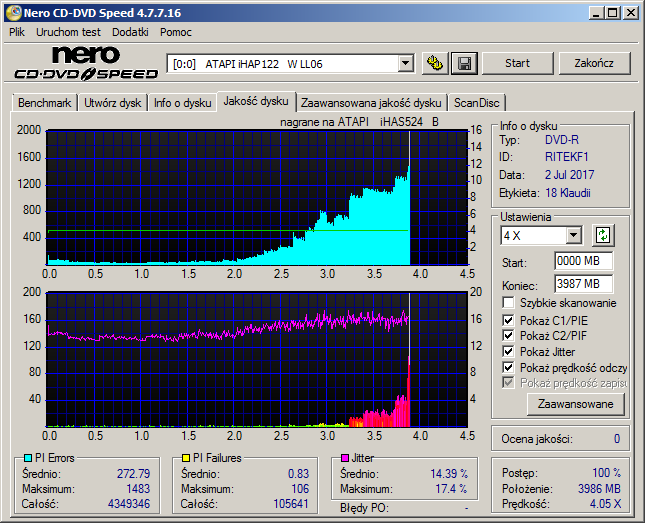Click the disc type DVD-R

point(562,140)
